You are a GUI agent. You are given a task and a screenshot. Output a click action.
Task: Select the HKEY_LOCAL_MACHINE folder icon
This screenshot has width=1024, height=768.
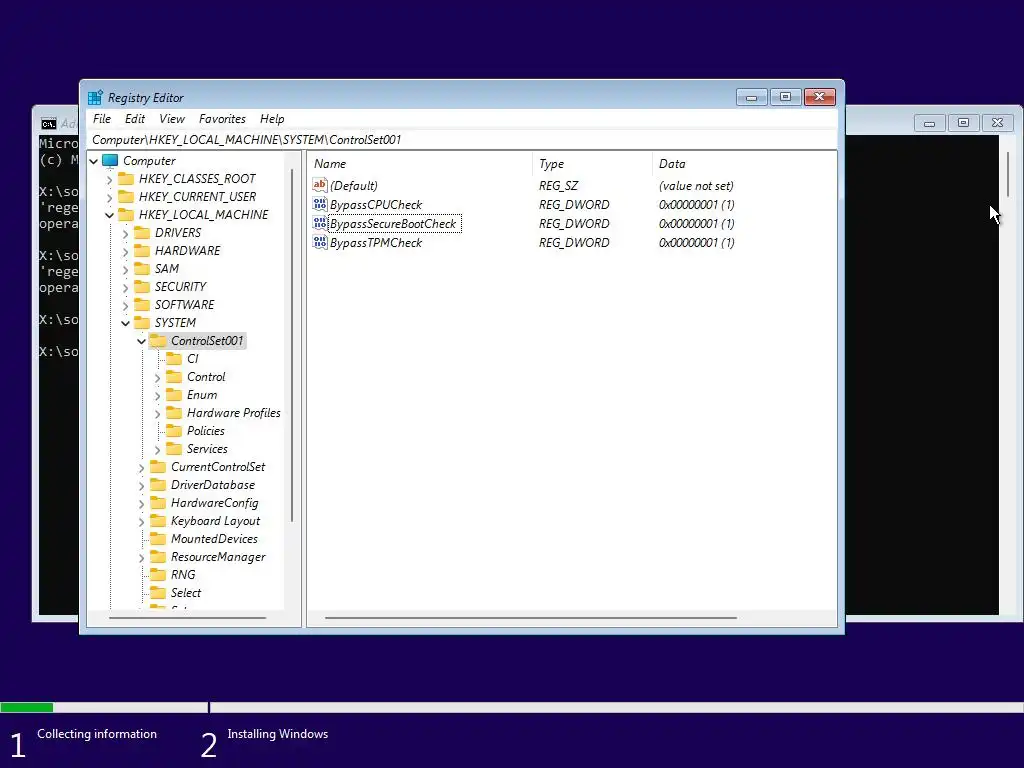[x=126, y=214]
